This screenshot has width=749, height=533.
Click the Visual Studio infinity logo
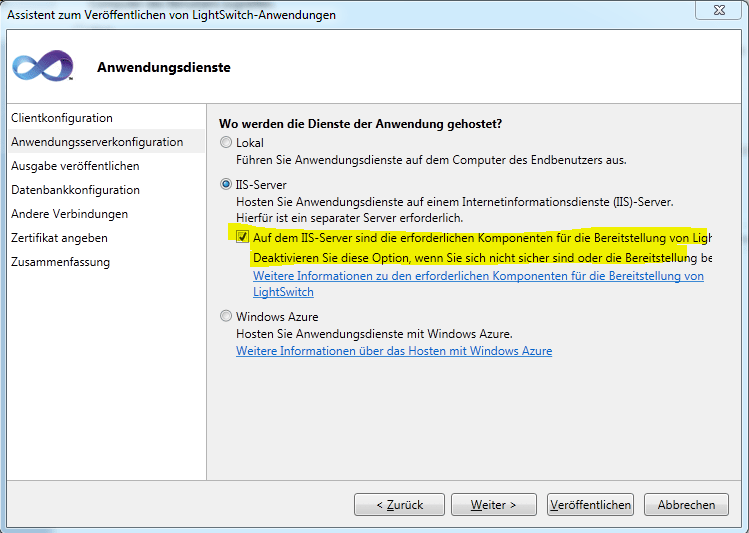click(43, 66)
